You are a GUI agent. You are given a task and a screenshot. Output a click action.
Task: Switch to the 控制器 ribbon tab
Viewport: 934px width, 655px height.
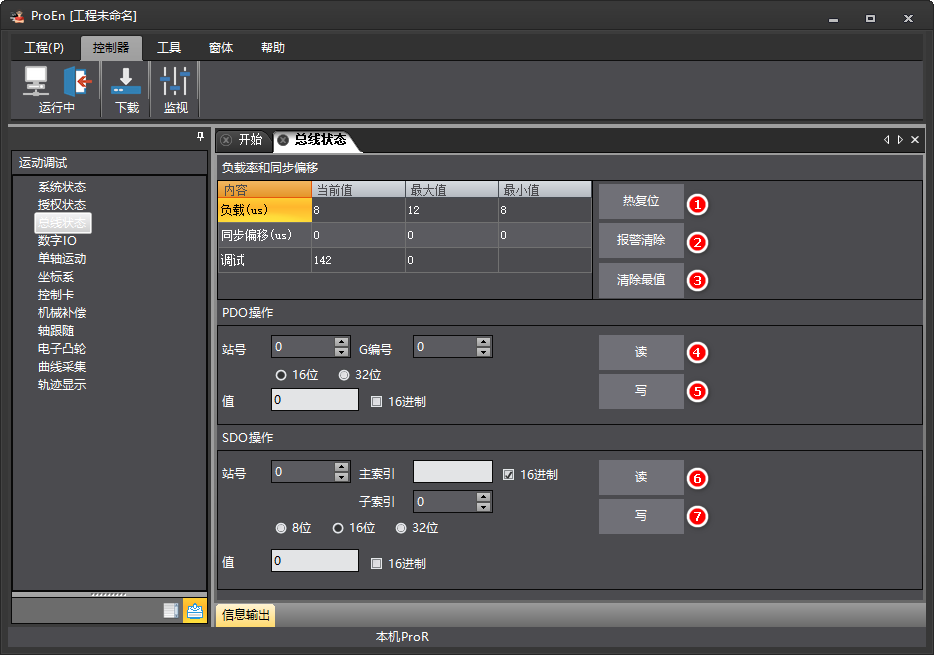[111, 48]
